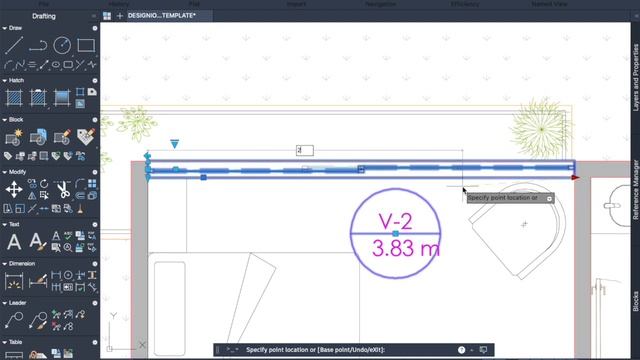
Task: Click the V-2 block center grip
Action: click(x=396, y=233)
